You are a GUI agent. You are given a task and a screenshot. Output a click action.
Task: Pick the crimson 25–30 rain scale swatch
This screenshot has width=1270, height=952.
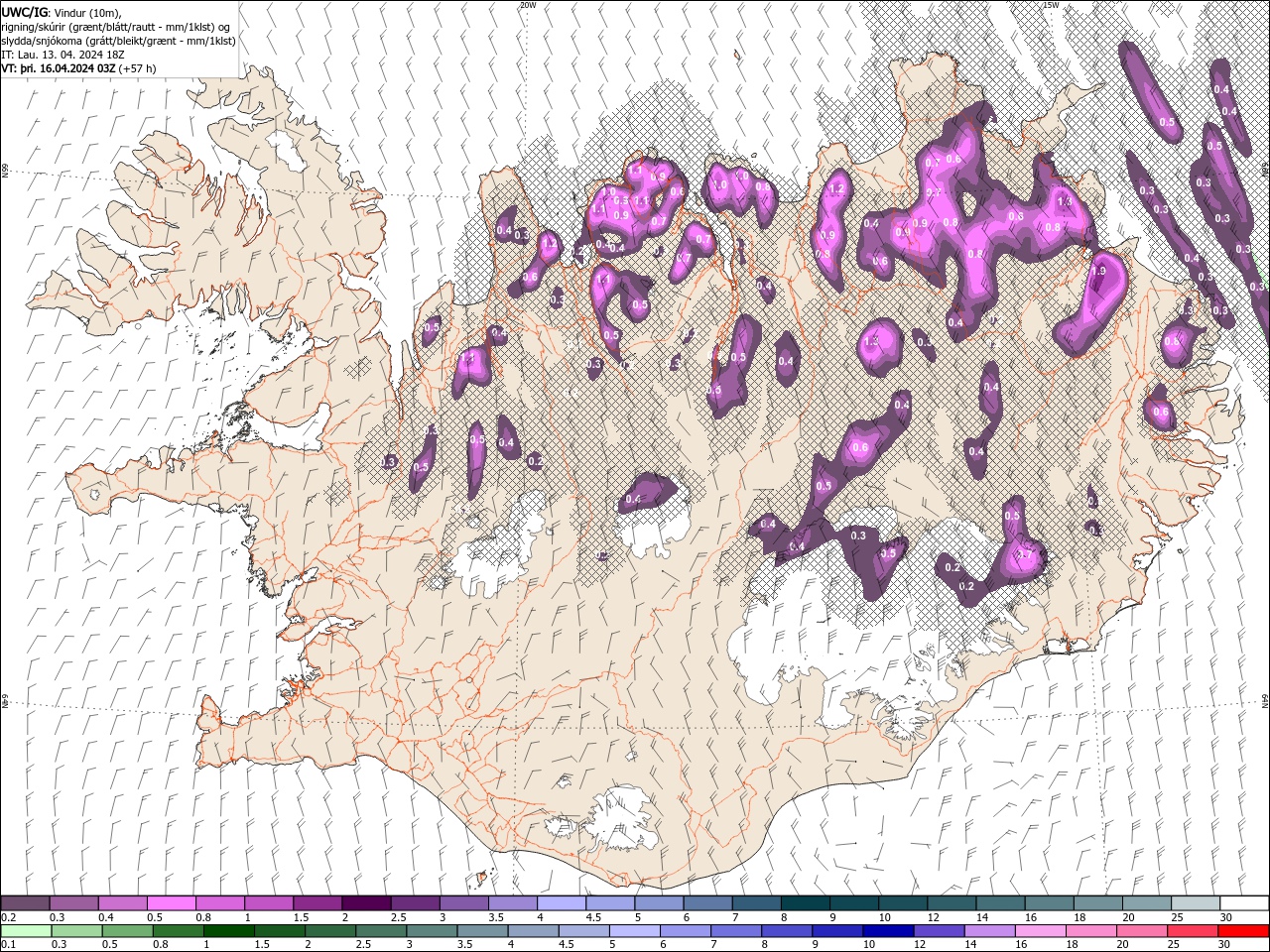1194,930
